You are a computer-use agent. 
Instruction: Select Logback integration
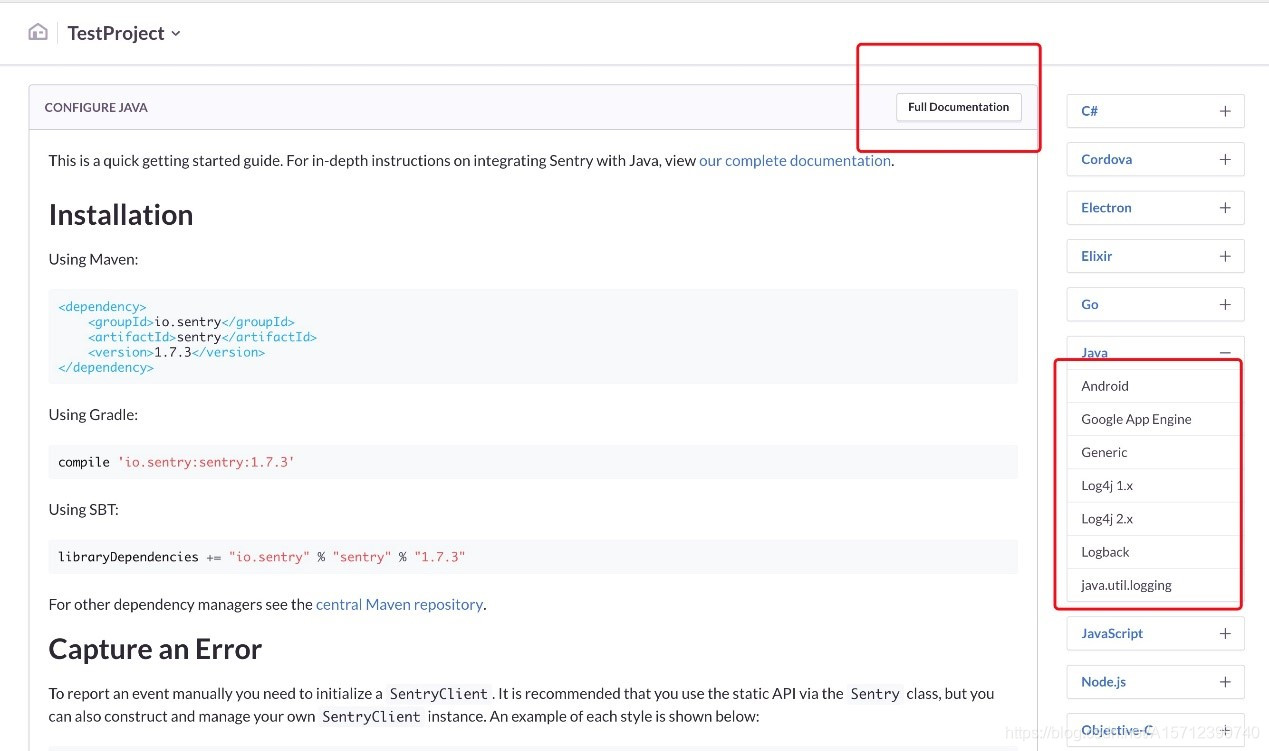(1155, 551)
